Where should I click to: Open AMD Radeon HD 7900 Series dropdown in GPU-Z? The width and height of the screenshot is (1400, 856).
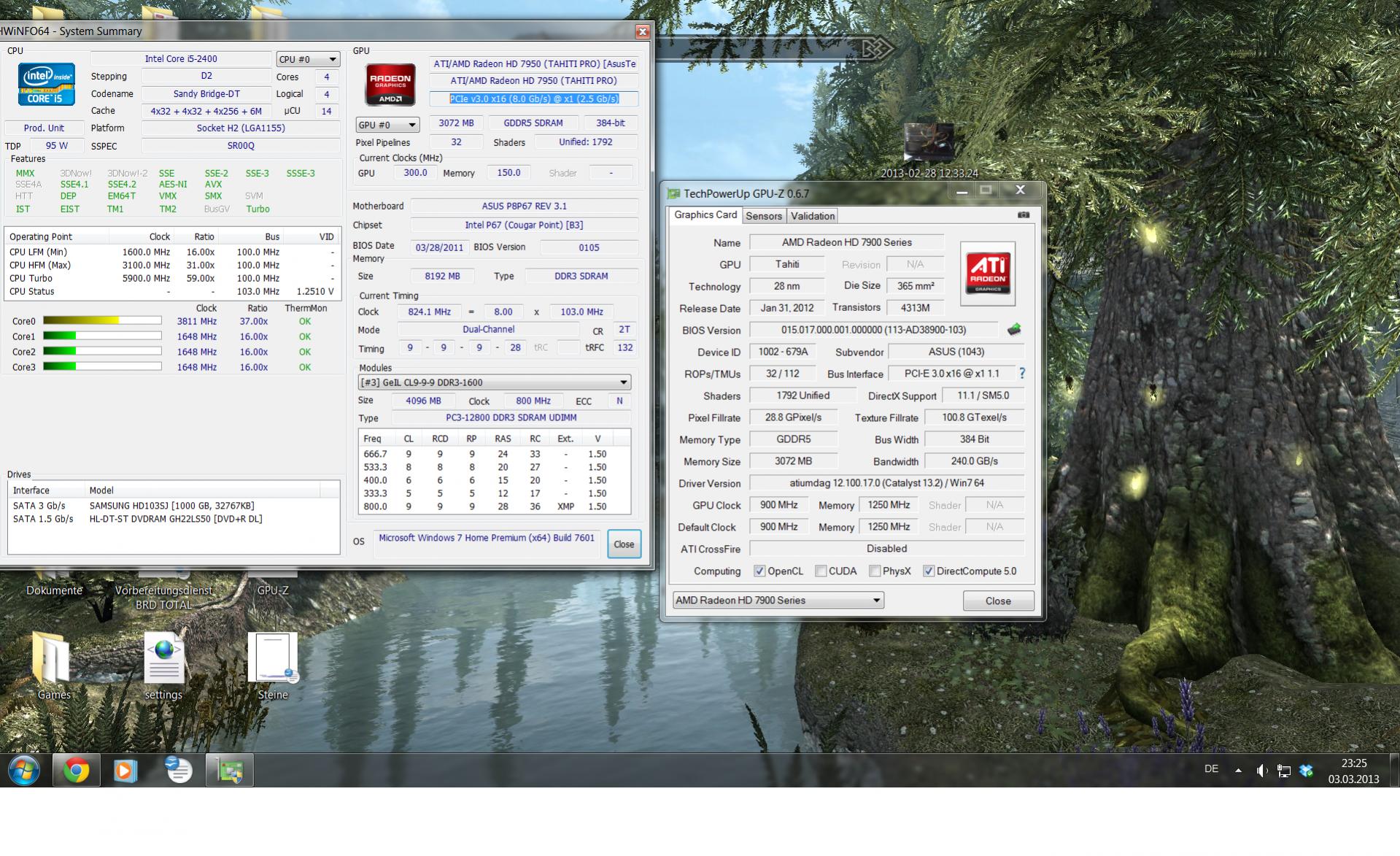click(778, 601)
